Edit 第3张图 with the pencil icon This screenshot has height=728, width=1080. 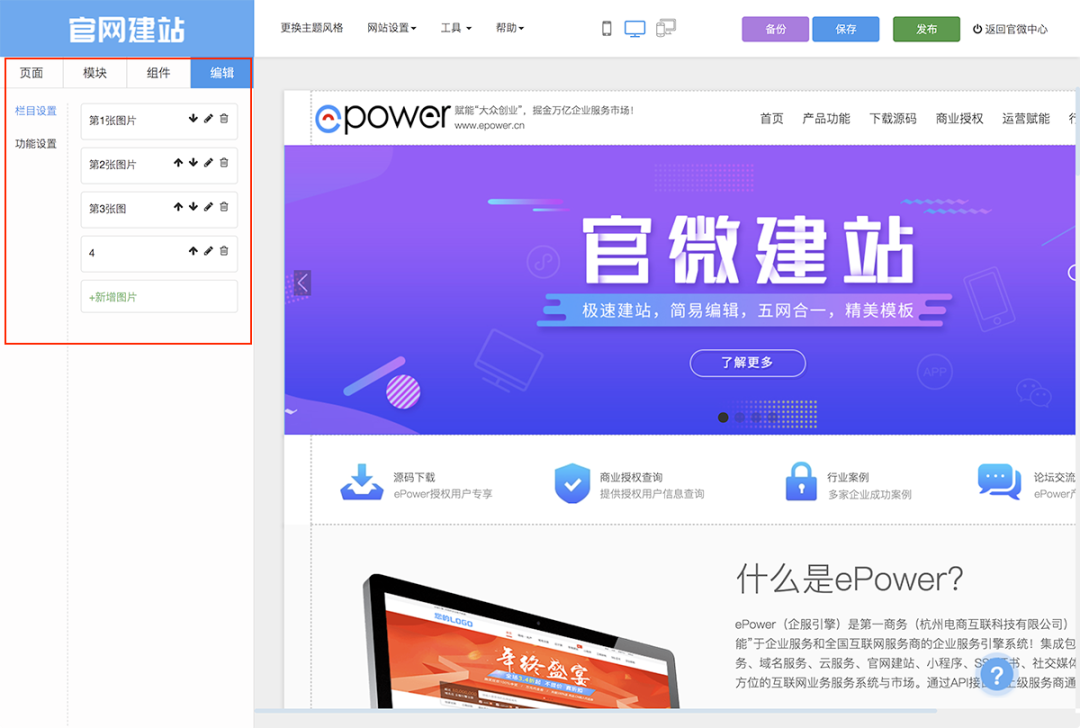208,207
